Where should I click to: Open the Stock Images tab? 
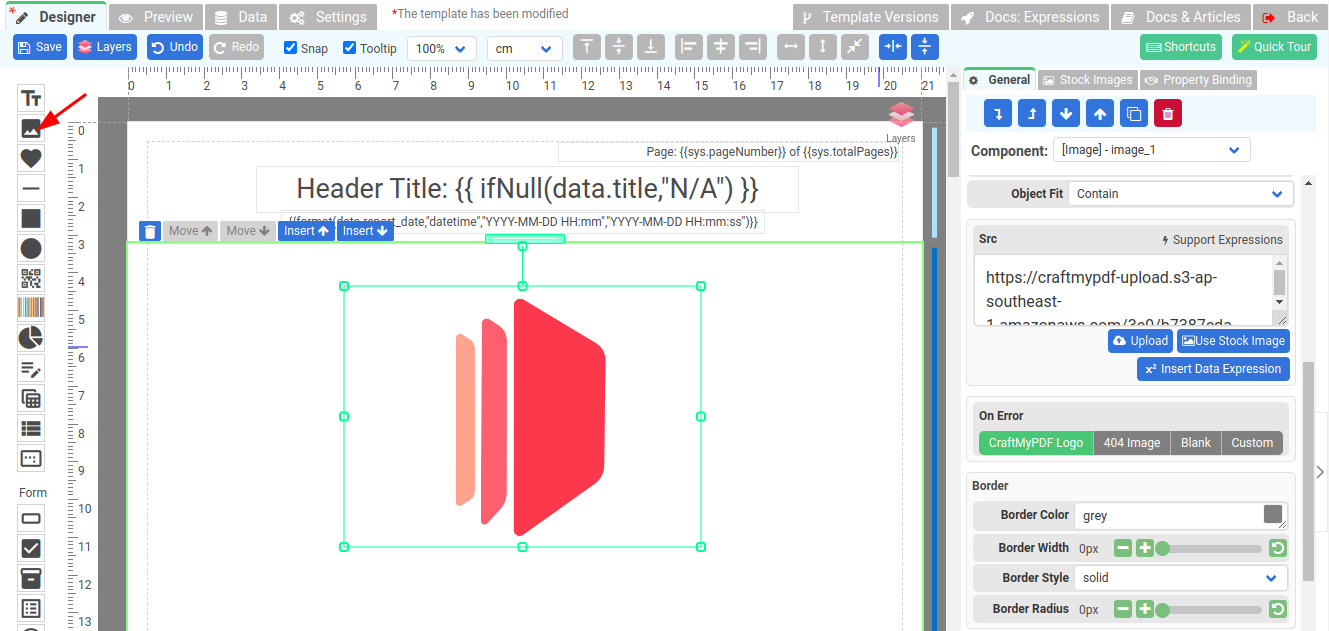1086,80
